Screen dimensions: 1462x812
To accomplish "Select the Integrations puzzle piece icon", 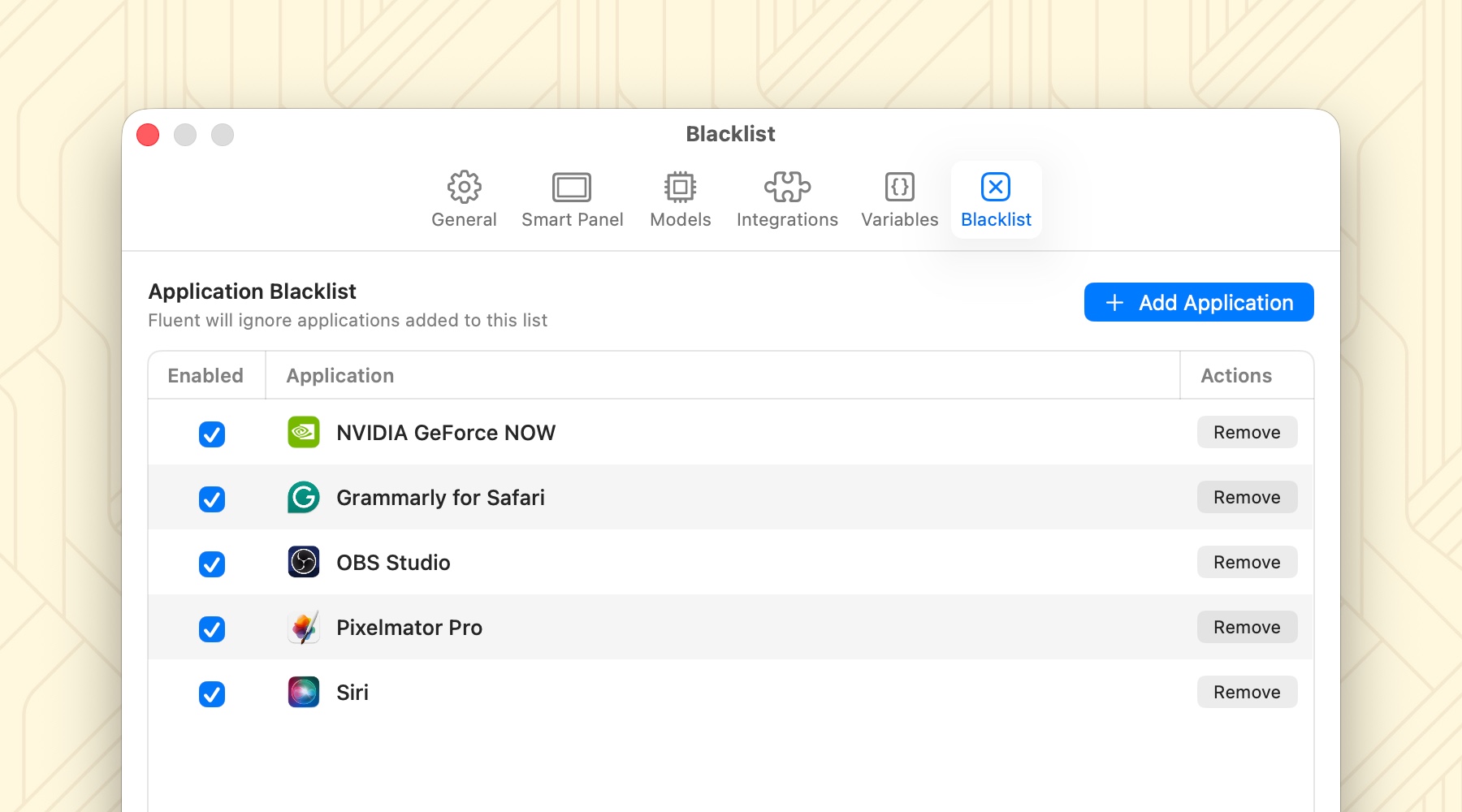I will point(786,187).
